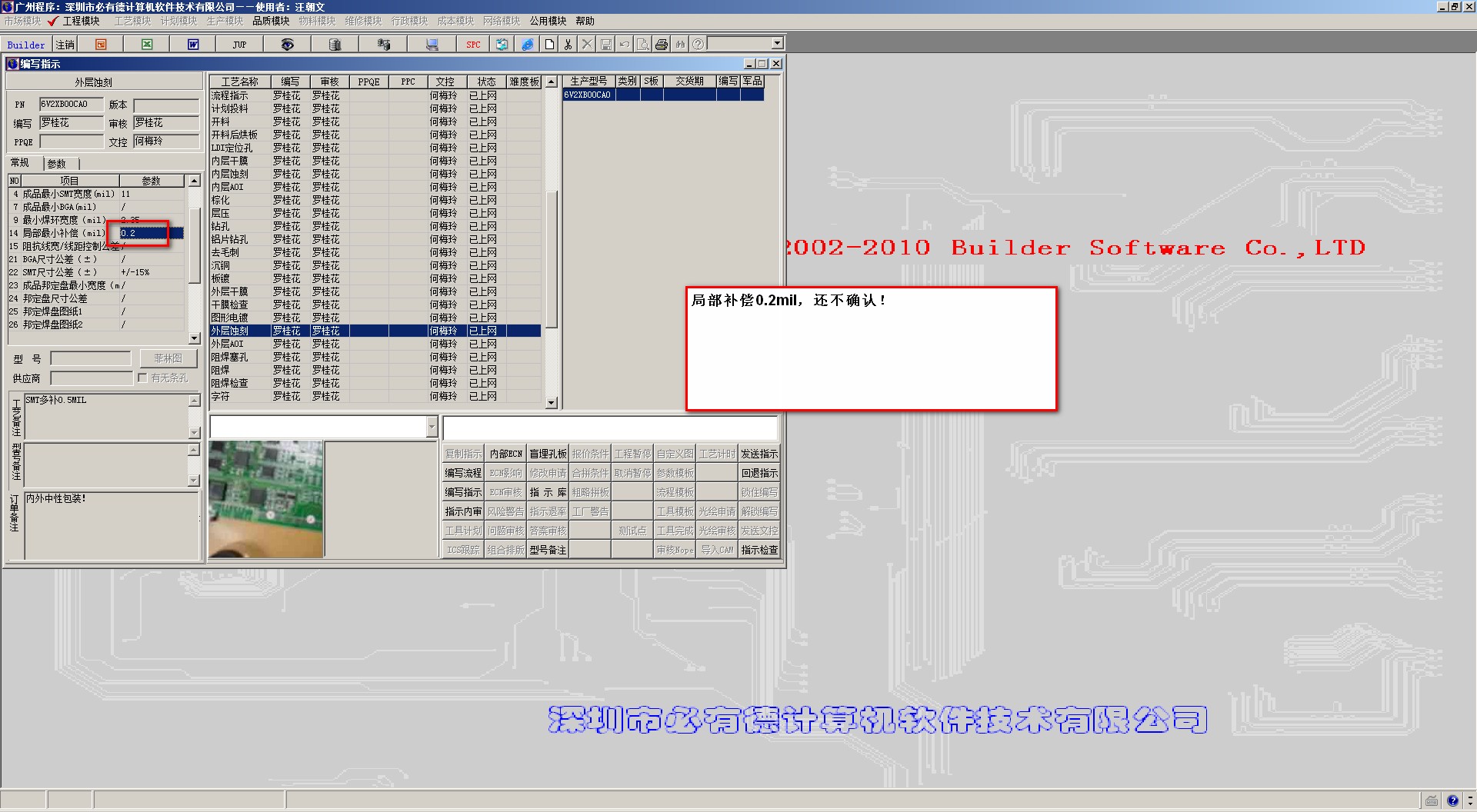Select parameter row SMT尺寸公差

pyautogui.click(x=97, y=272)
